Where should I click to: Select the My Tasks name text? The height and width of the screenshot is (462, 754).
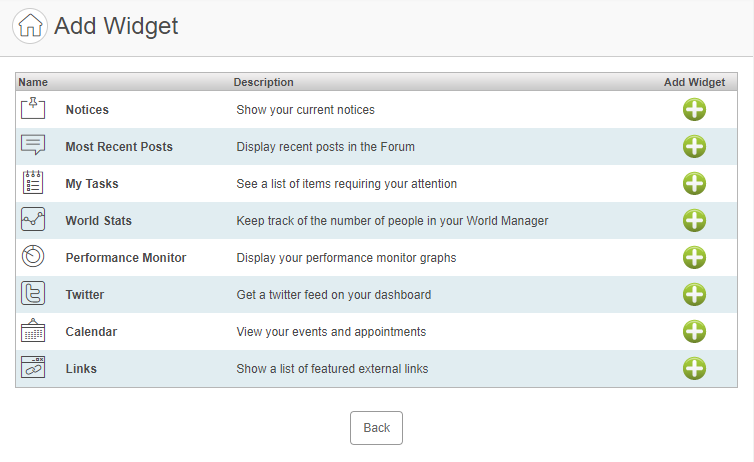click(x=92, y=184)
